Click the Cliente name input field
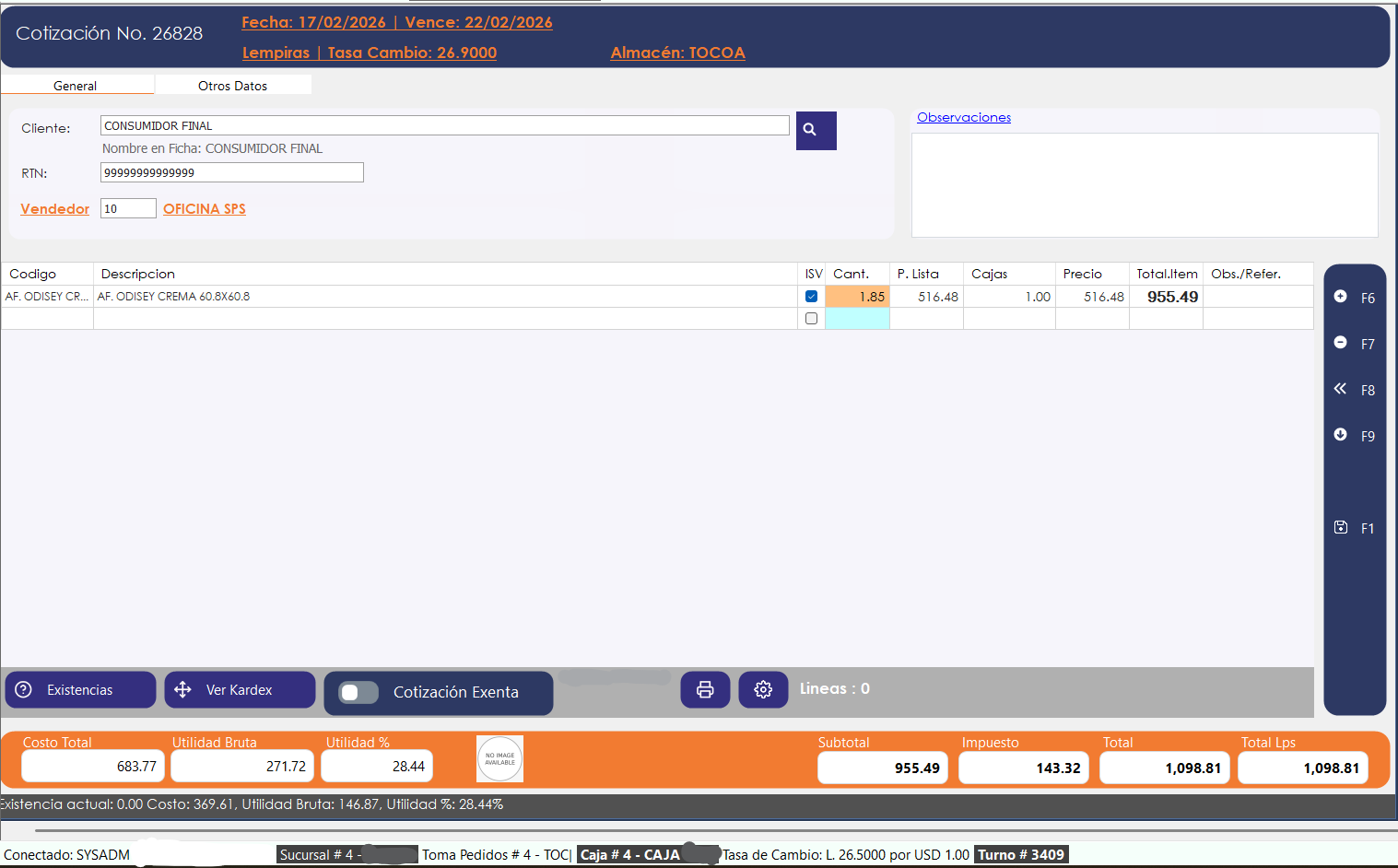Image resolution: width=1398 pixels, height=868 pixels. click(445, 125)
